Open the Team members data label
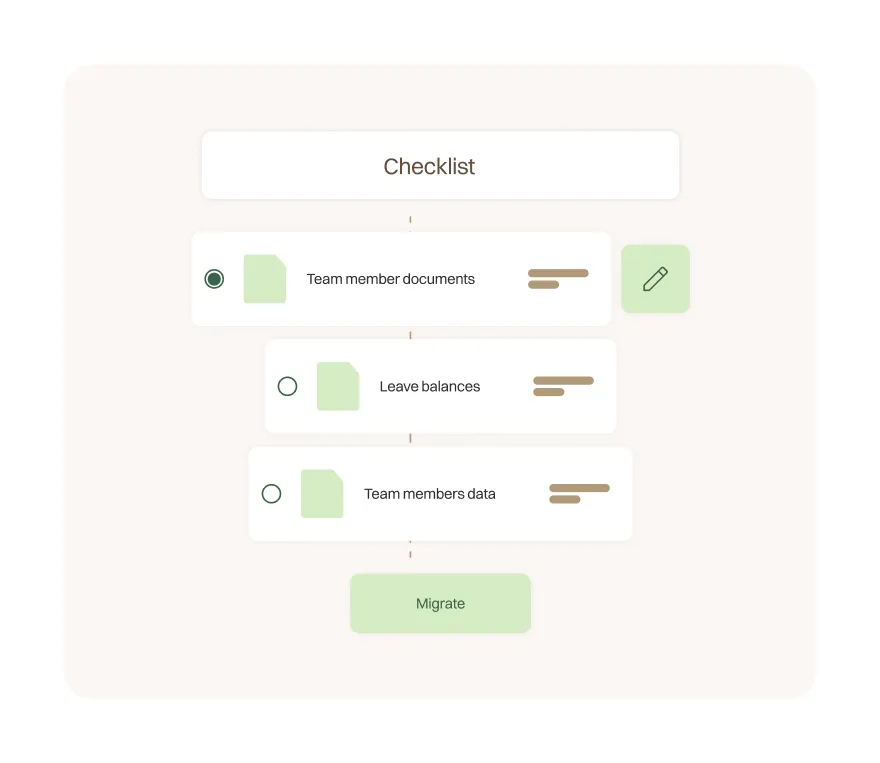Screen dimensions: 880x763 coord(429,494)
